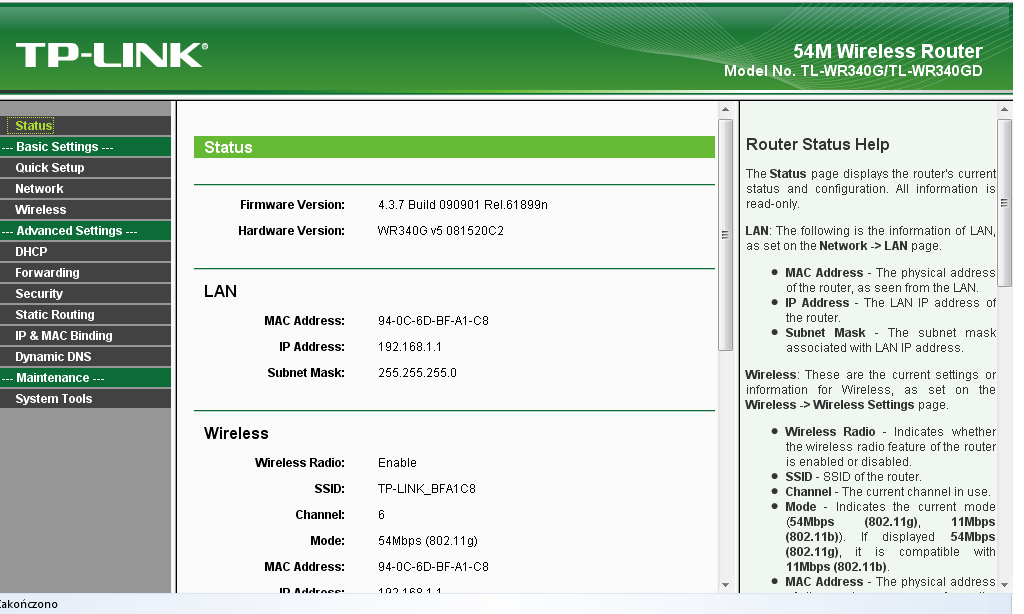Viewport: 1024px width, 614px height.
Task: Click help panel scrollbar up arrow
Action: tap(1004, 109)
